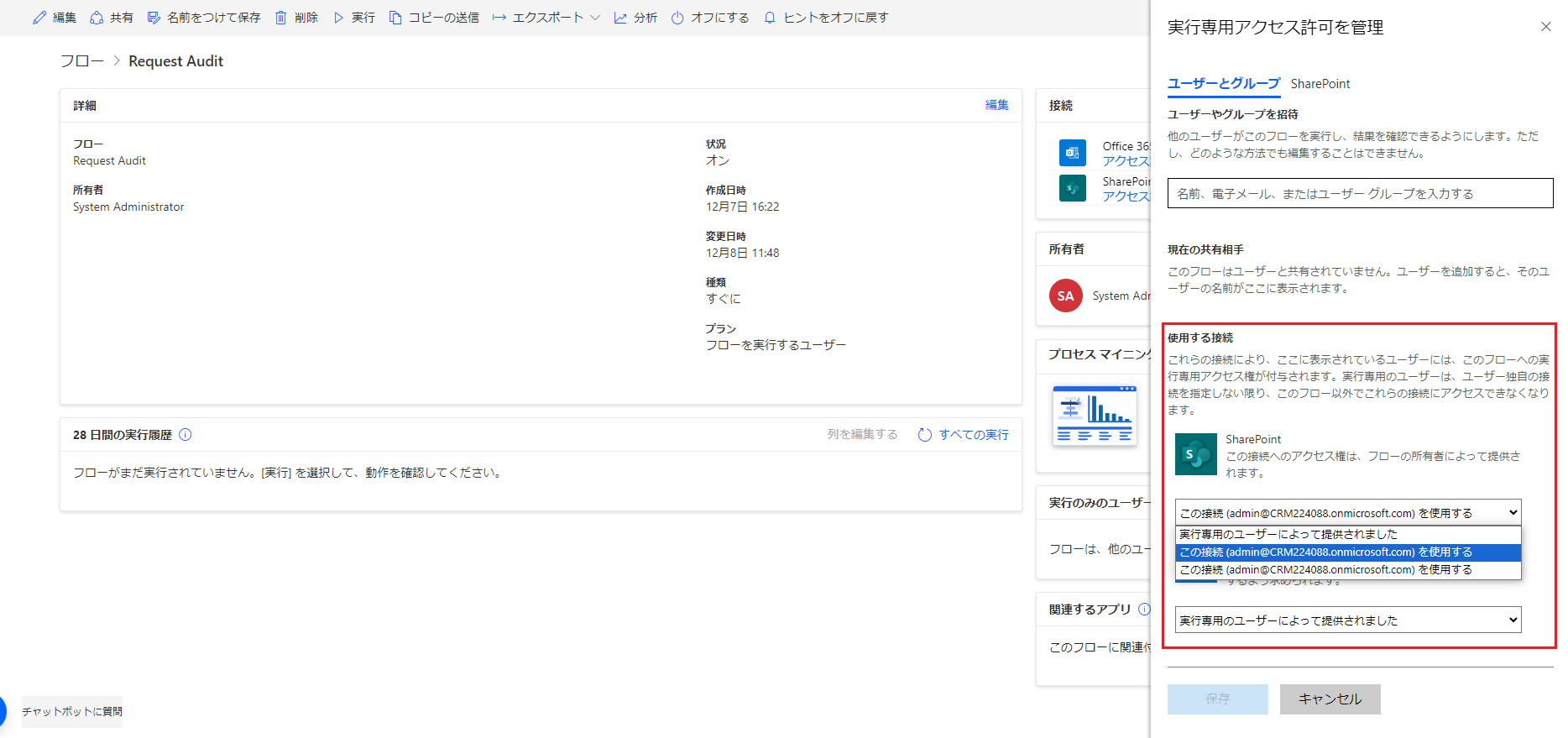
Task: Click the Request Audit breadcrumb title
Action: click(x=175, y=61)
